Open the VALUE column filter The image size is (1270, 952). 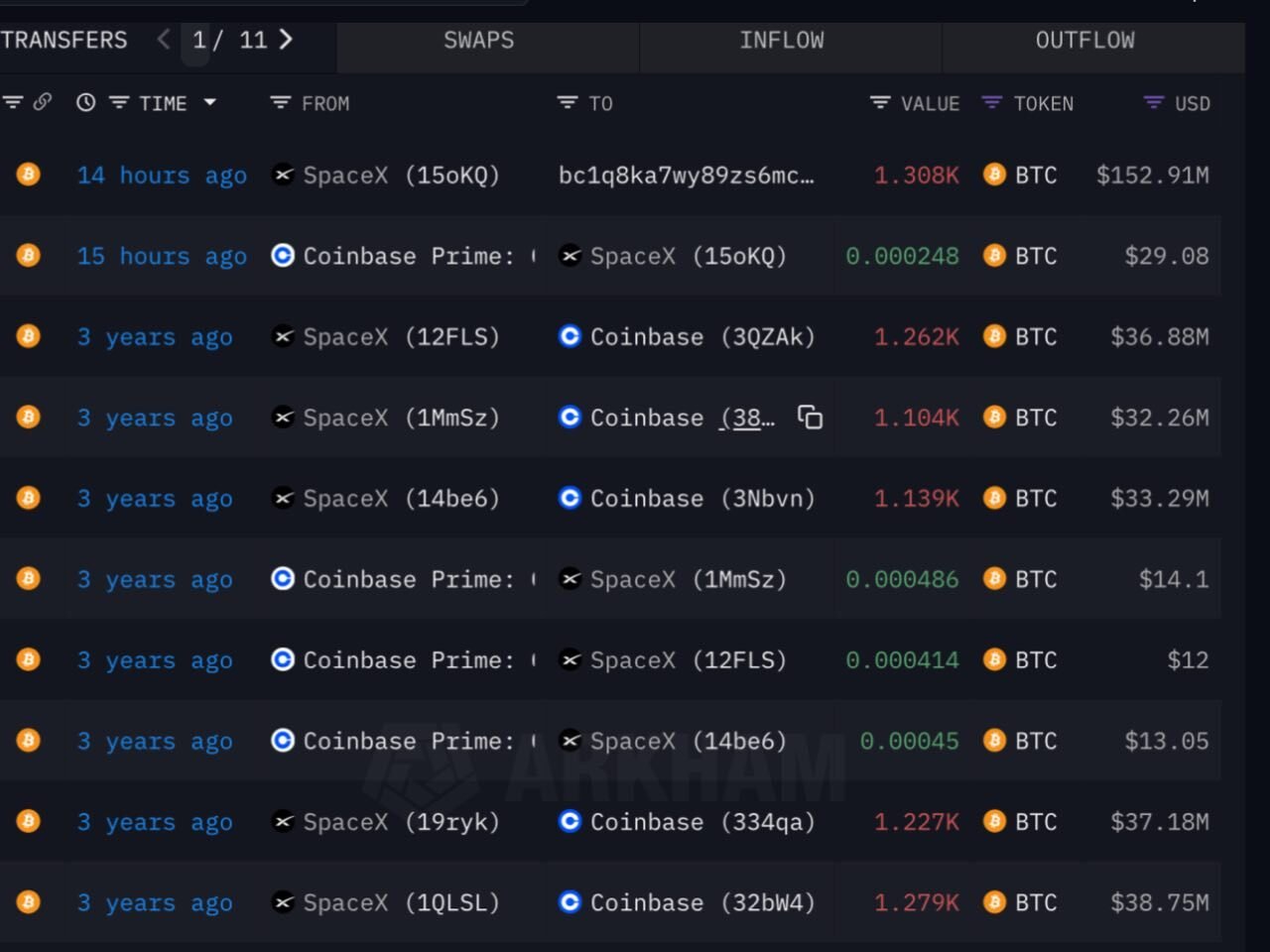(880, 102)
